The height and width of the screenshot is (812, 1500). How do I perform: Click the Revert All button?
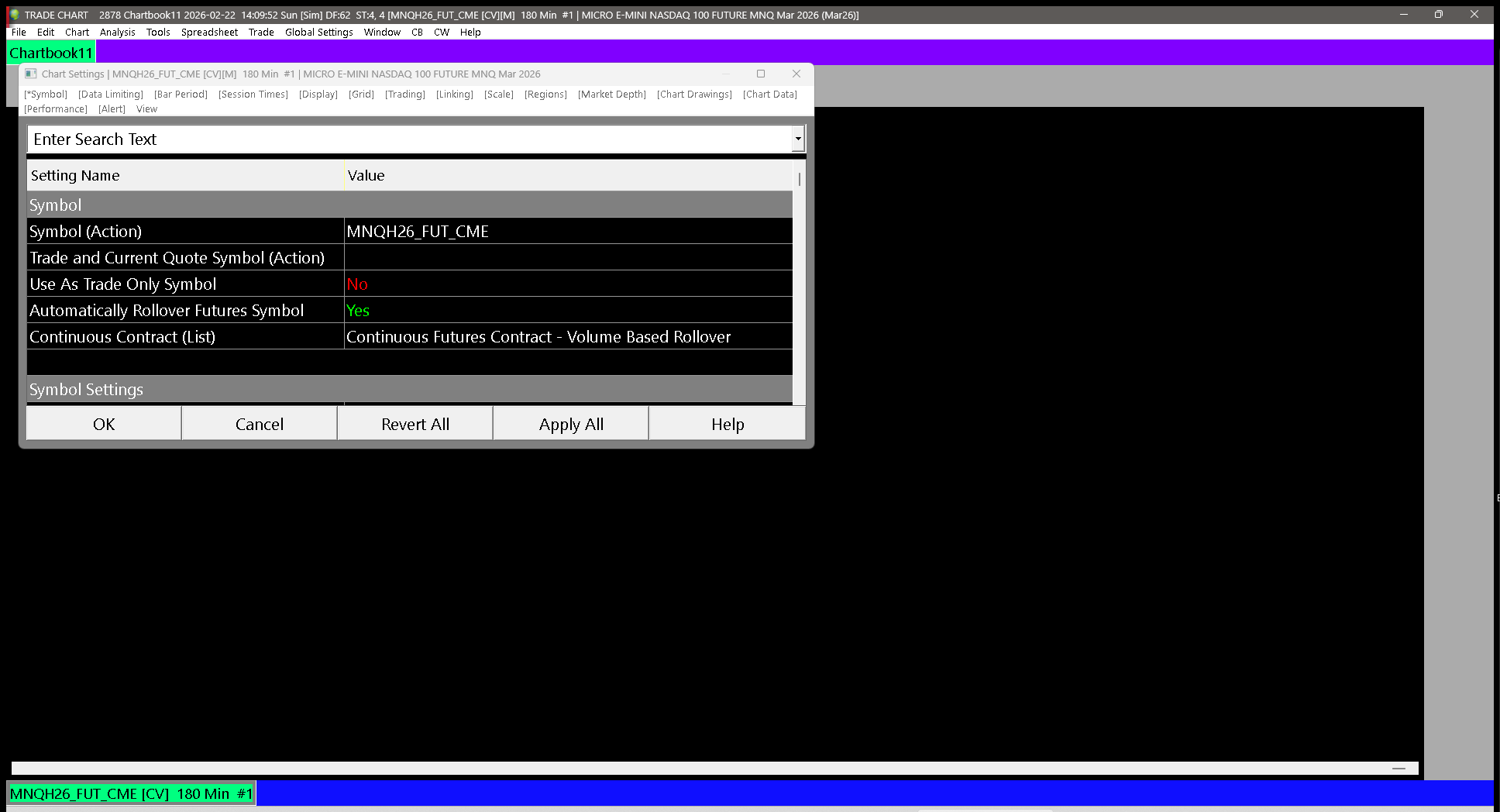point(415,424)
